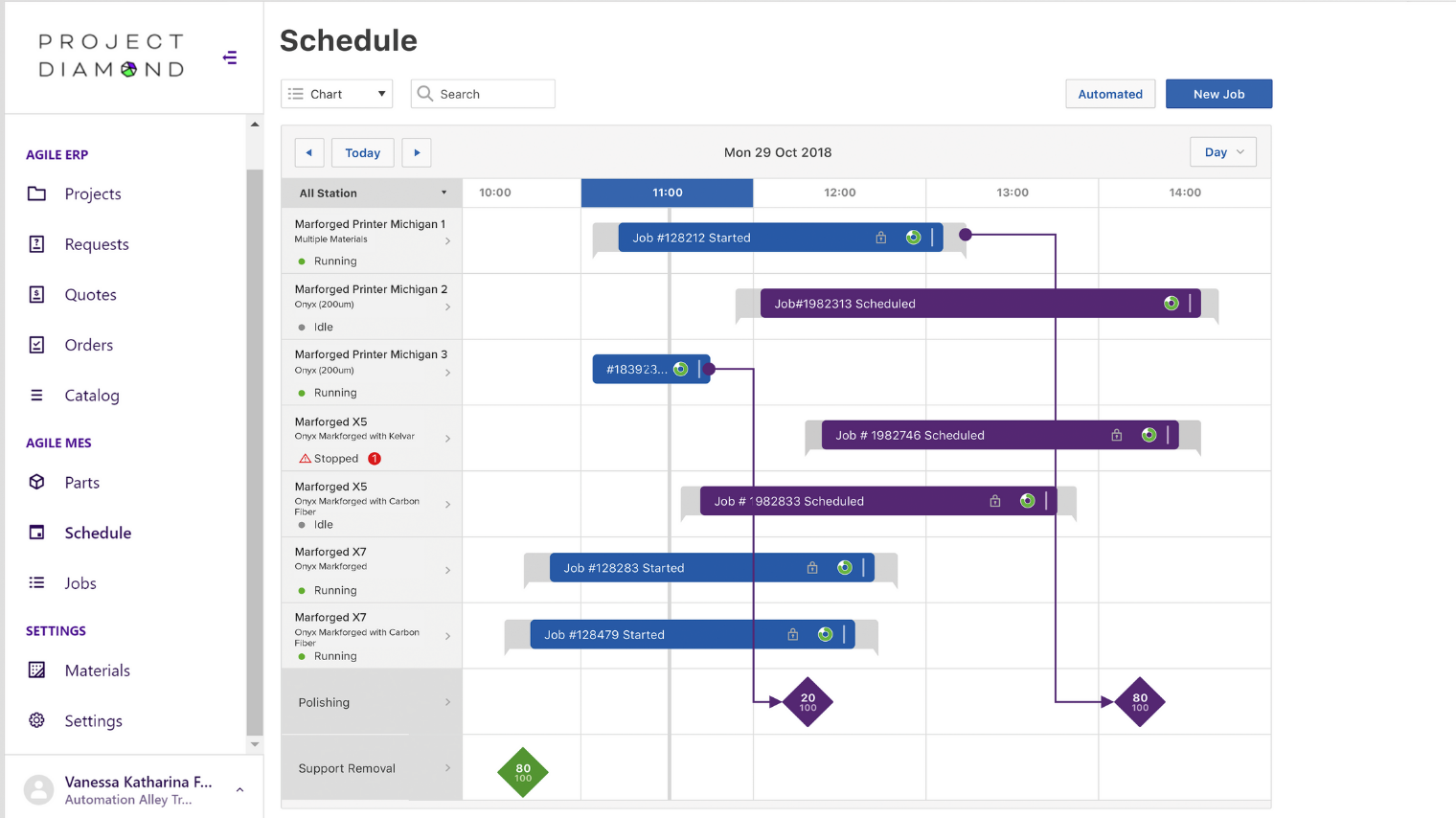Viewport: 1456px width, 818px height.
Task: Click the Parts cube icon in the sidebar
Action: coord(37,482)
